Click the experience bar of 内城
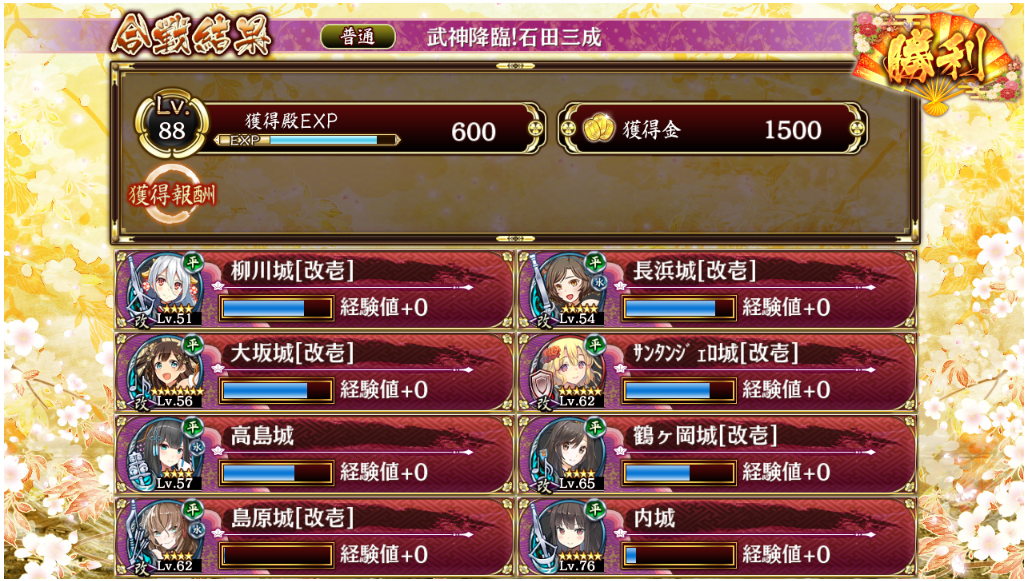Screen dimensions: 1031x581 click(679, 555)
